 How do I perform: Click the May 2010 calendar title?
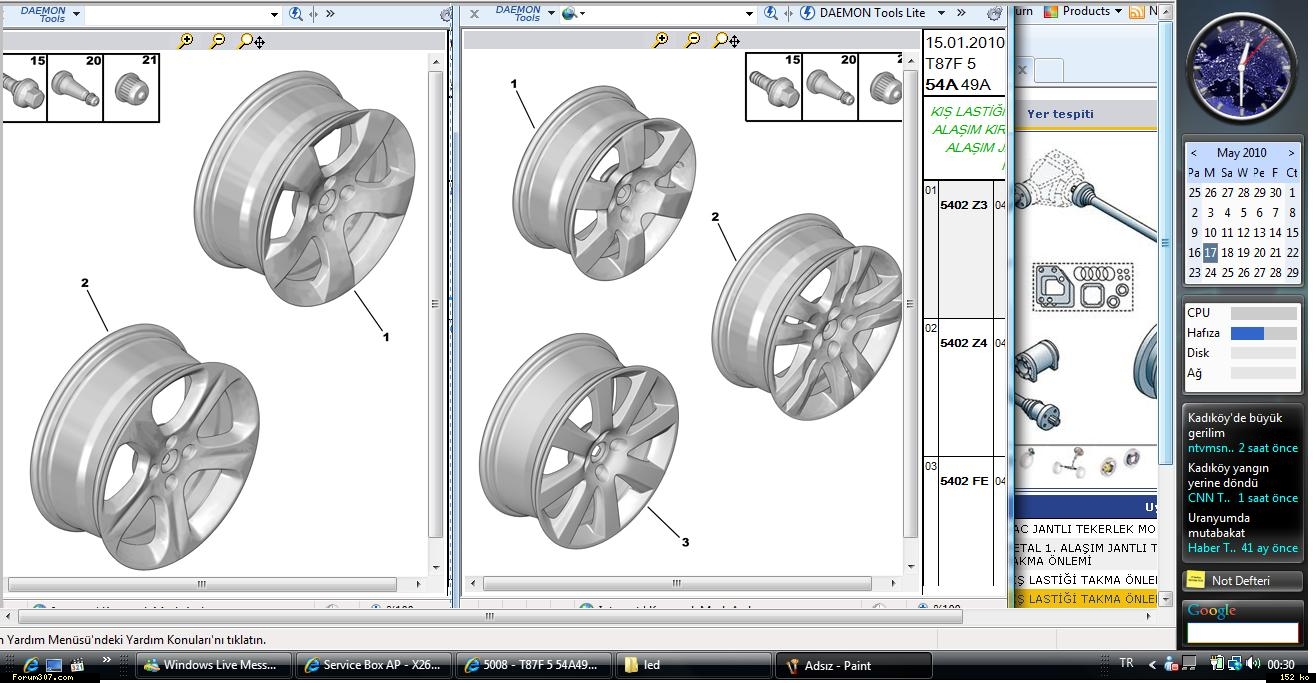pos(1241,153)
